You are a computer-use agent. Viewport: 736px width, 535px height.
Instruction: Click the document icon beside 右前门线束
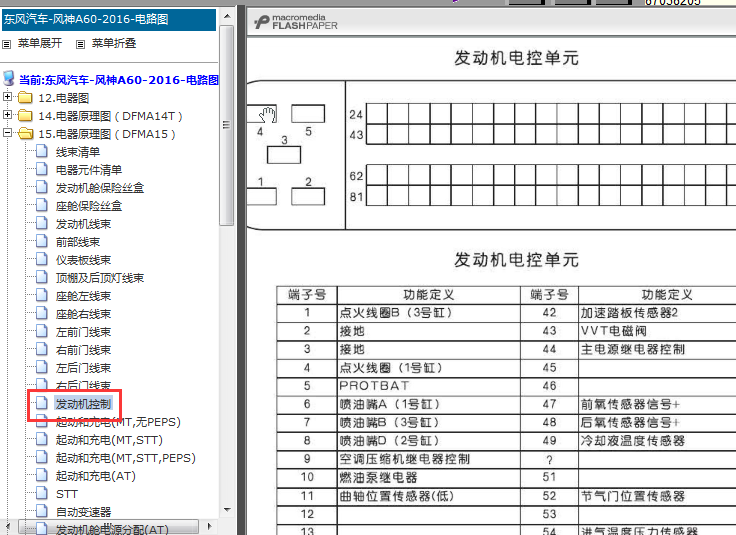pyautogui.click(x=42, y=349)
